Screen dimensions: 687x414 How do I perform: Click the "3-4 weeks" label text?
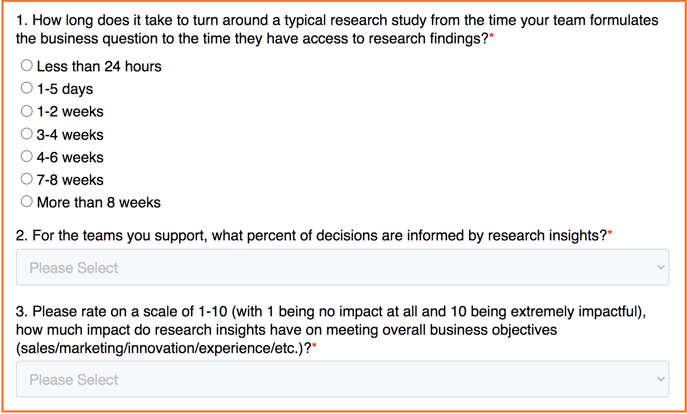70,134
